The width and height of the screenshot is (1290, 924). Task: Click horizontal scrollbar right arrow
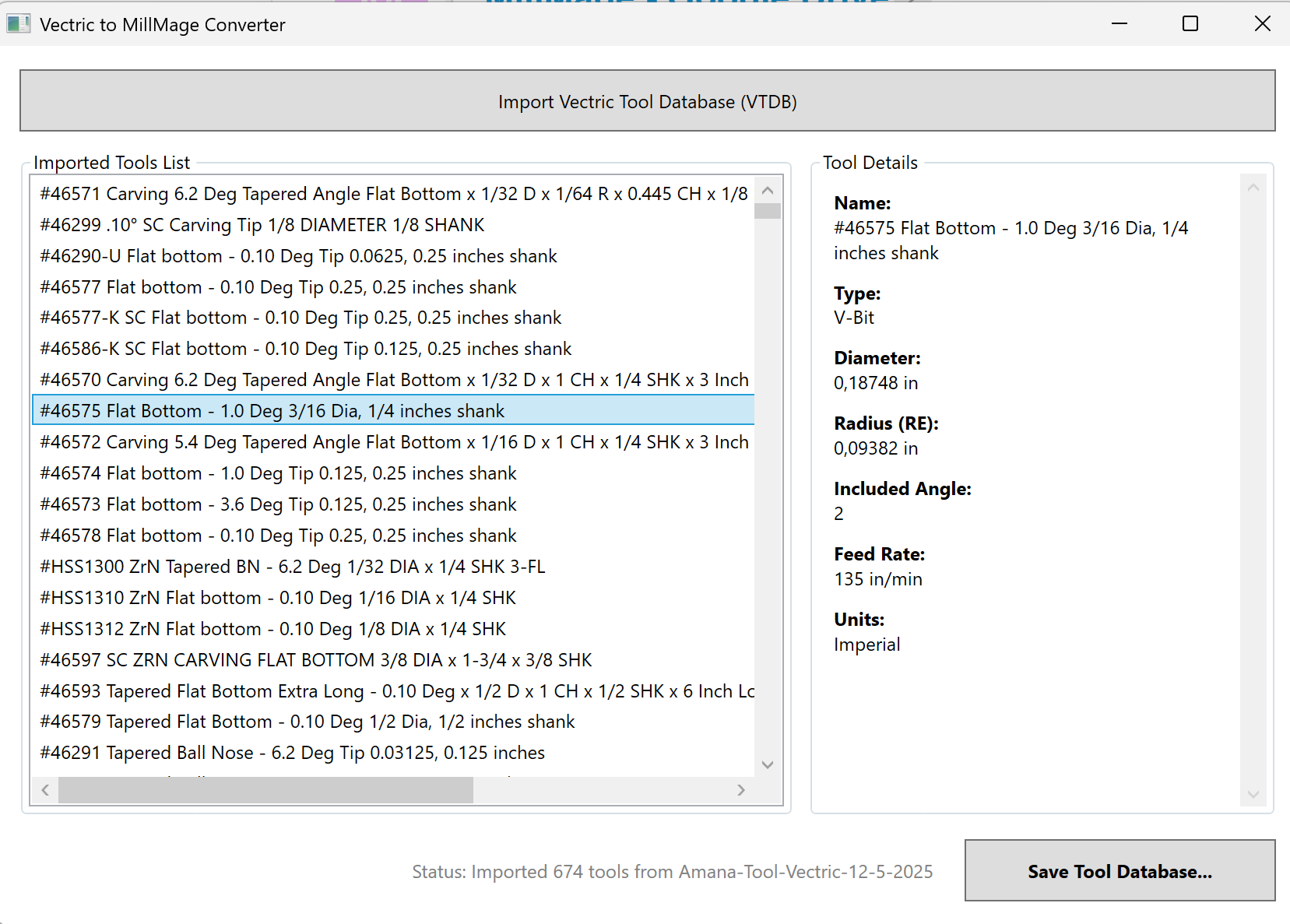click(740, 790)
